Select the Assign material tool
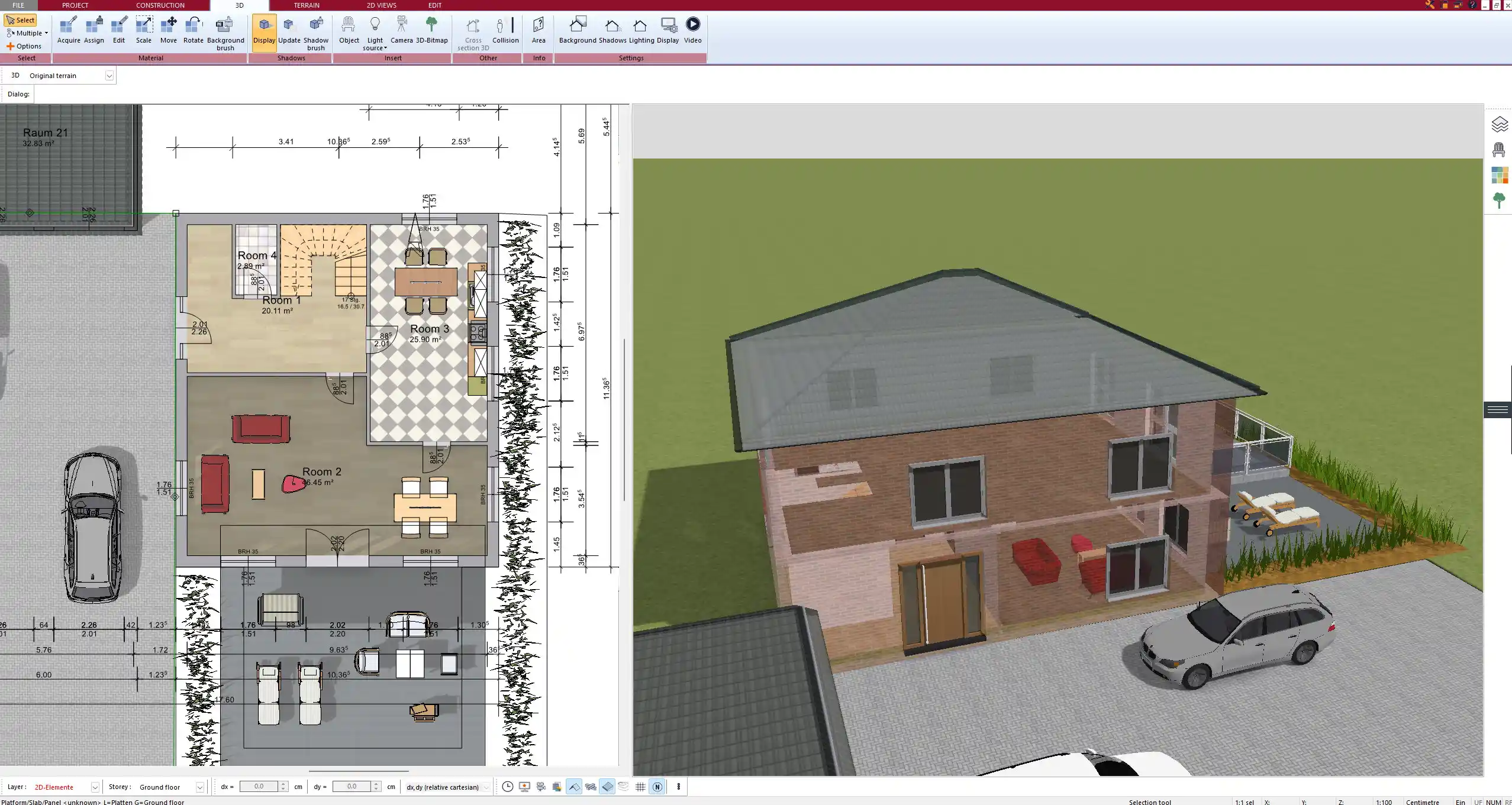 (x=94, y=30)
